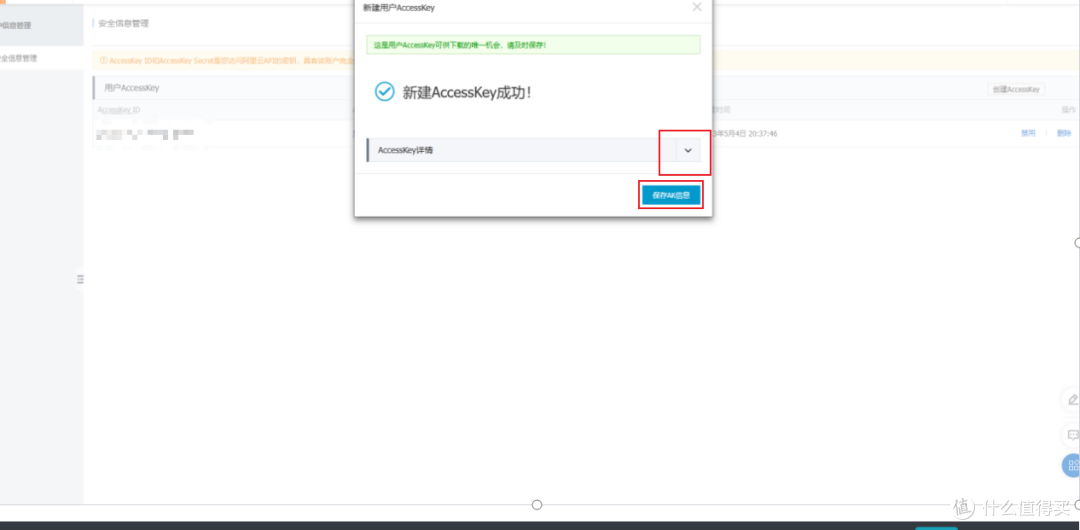Click the 新建用户AccessKey dialog title

tap(399, 8)
